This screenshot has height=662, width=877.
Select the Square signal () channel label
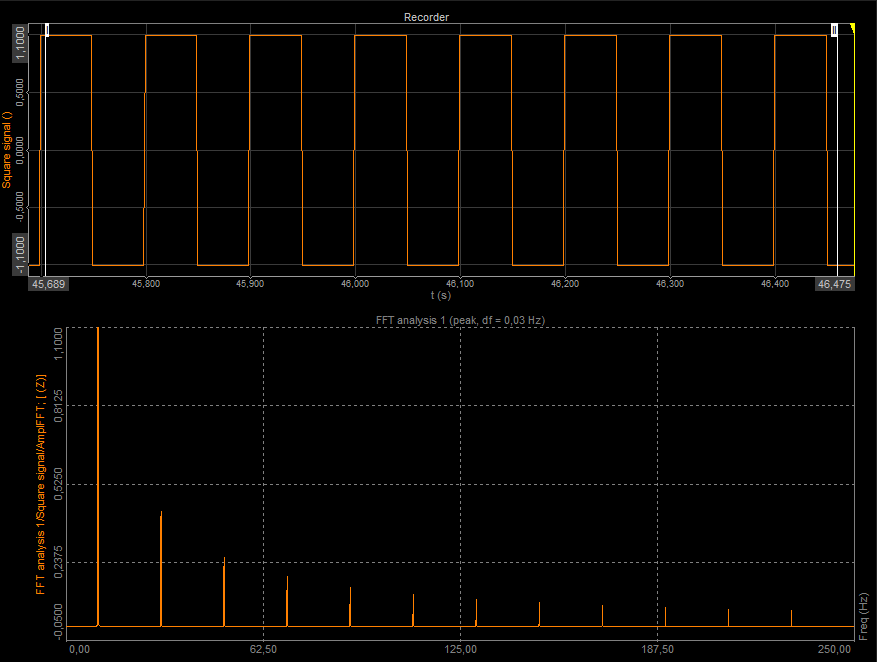coord(7,150)
